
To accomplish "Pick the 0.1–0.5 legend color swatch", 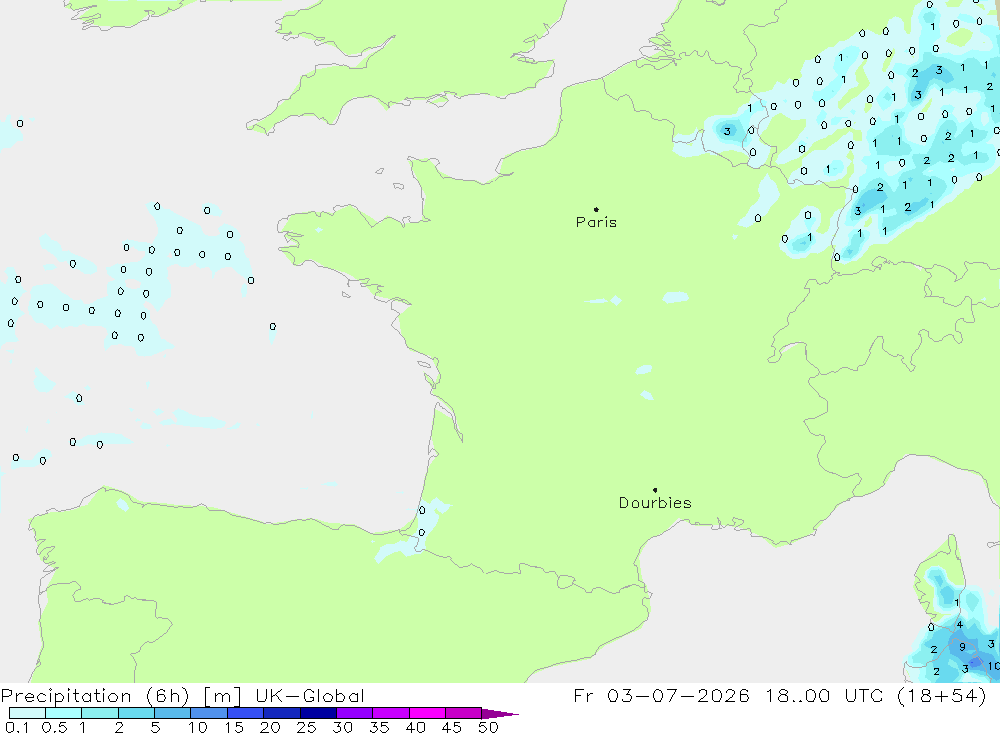I will click(x=27, y=713).
